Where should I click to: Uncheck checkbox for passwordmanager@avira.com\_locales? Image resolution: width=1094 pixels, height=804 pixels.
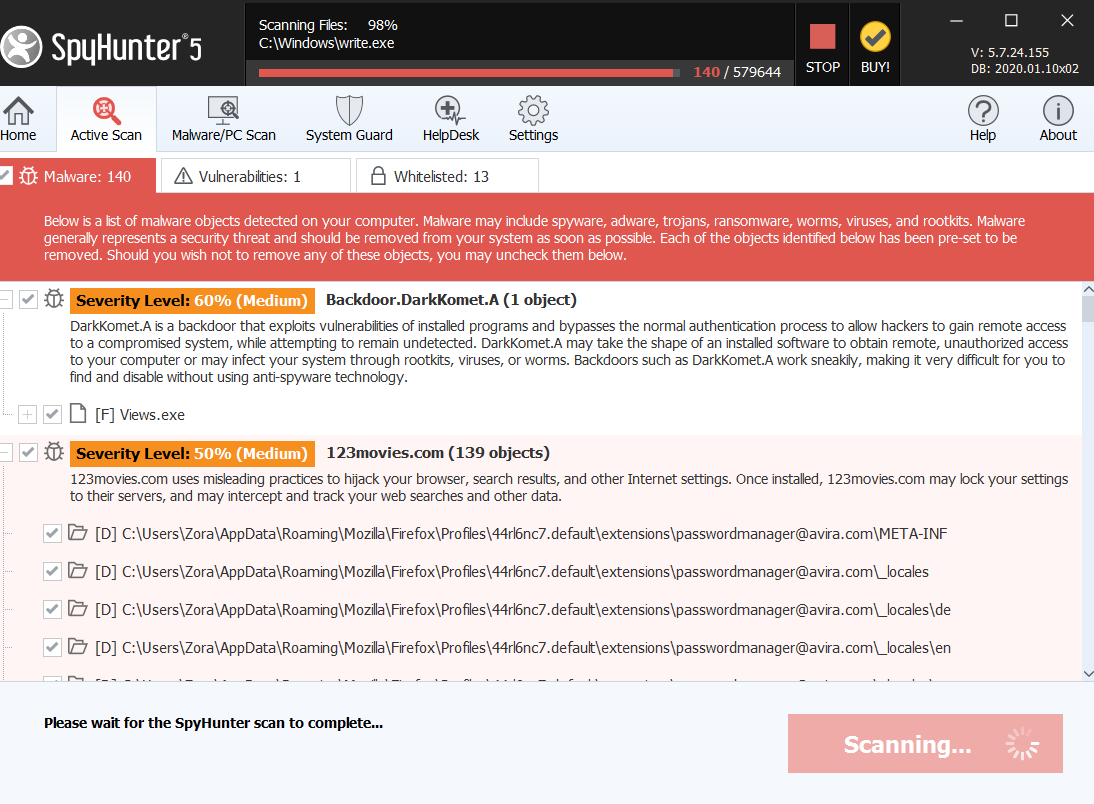(x=52, y=572)
